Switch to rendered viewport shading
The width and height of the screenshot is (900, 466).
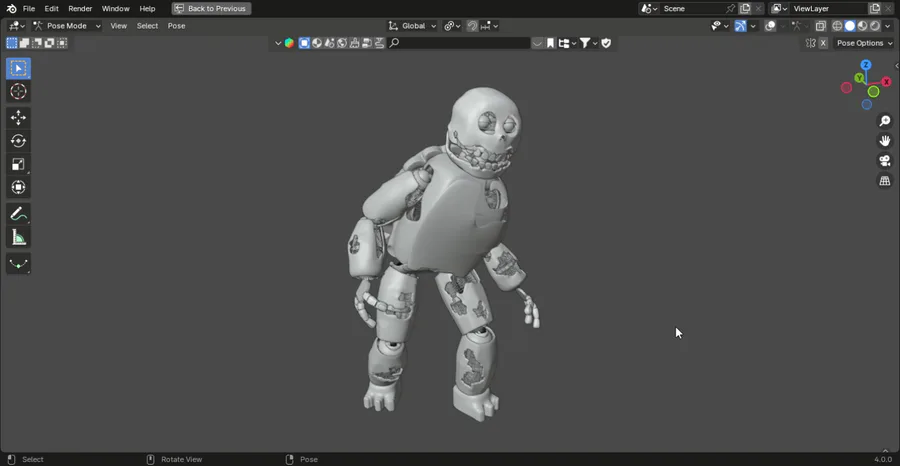pos(875,26)
